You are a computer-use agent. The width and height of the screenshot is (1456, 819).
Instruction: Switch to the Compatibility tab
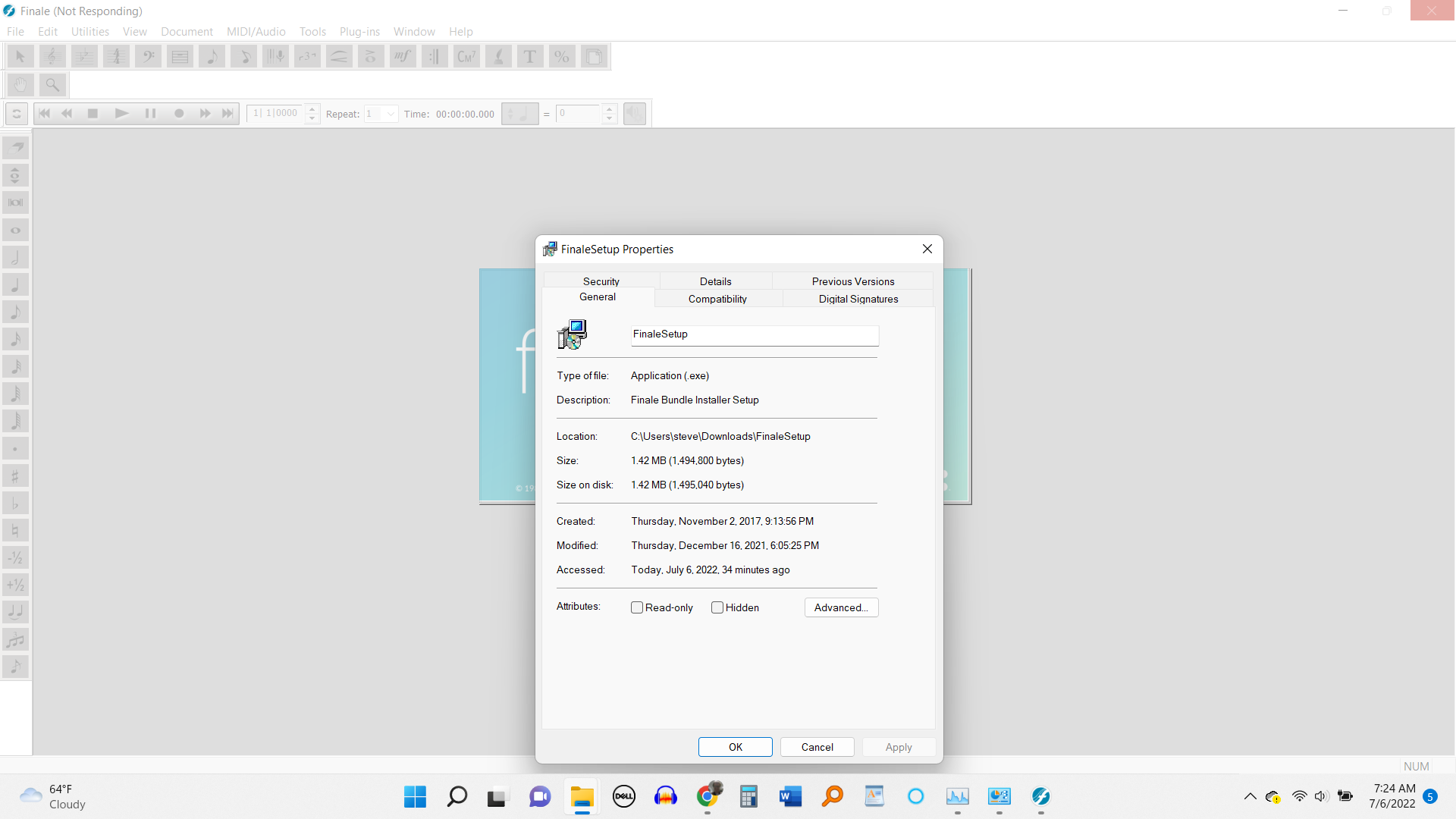point(717,299)
